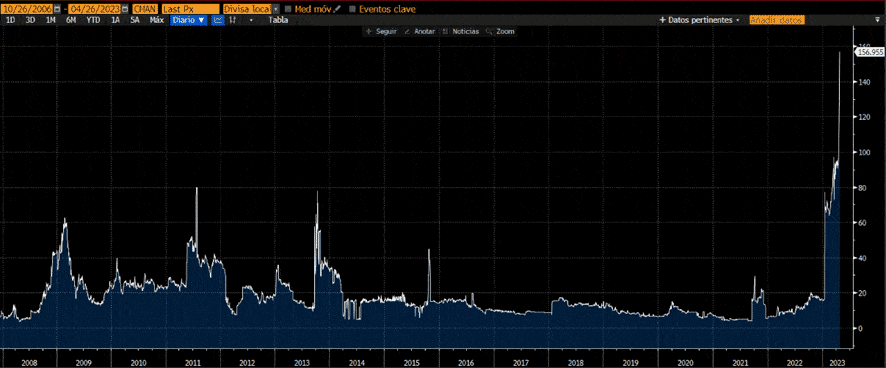
Task: Click the end date field 04/26/2023
Action: pyautogui.click(x=94, y=9)
